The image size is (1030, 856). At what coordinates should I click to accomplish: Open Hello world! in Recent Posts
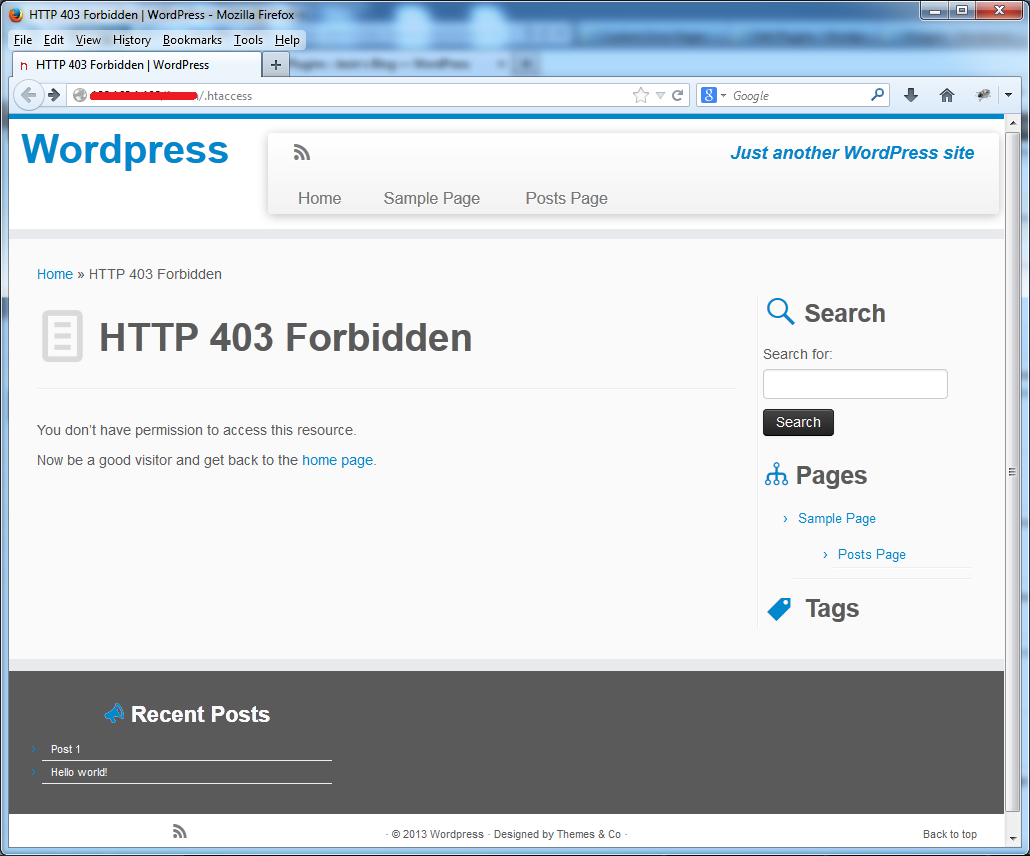click(79, 772)
